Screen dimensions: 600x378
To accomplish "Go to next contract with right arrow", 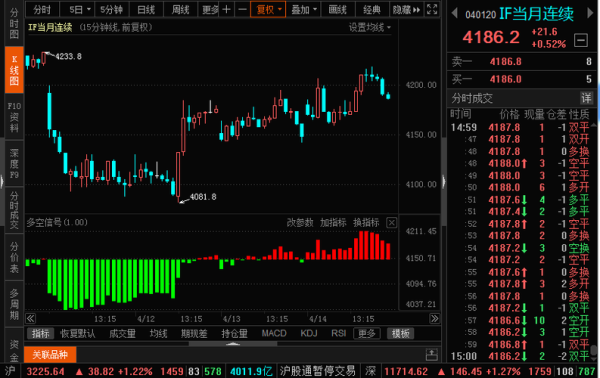I will (x=590, y=13).
